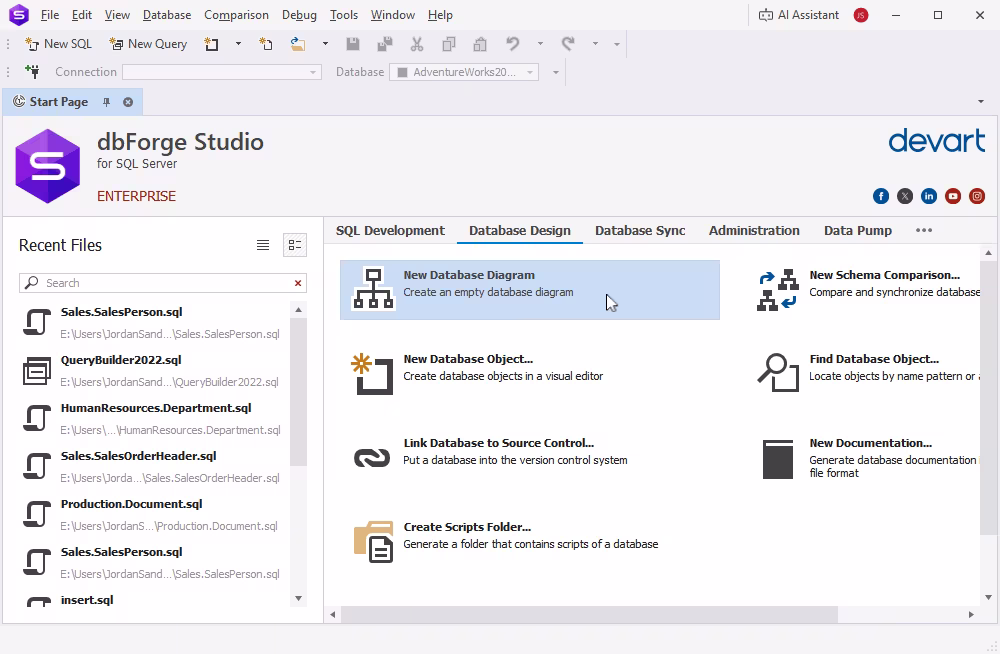1000x654 pixels.
Task: Click the New Connection plug icon
Action: tap(32, 71)
